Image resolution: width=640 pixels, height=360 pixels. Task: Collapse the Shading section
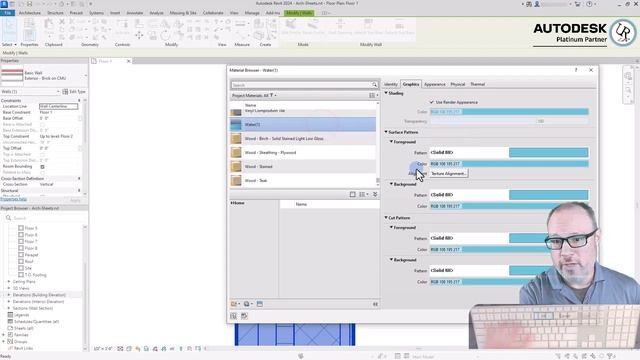click(386, 93)
